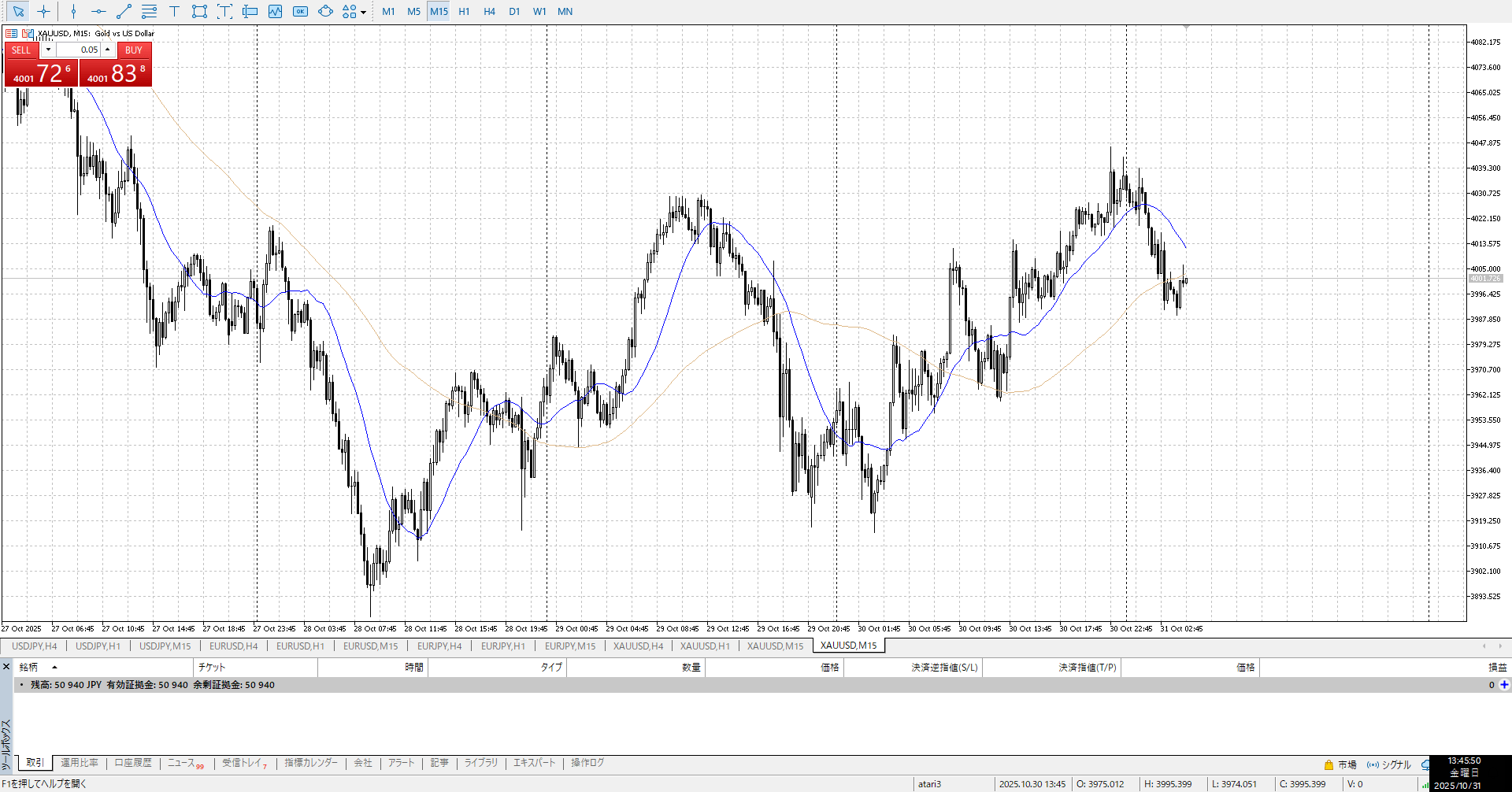Click the Market shopping bag icon
Viewport: 1512px width, 792px height.
1329,764
